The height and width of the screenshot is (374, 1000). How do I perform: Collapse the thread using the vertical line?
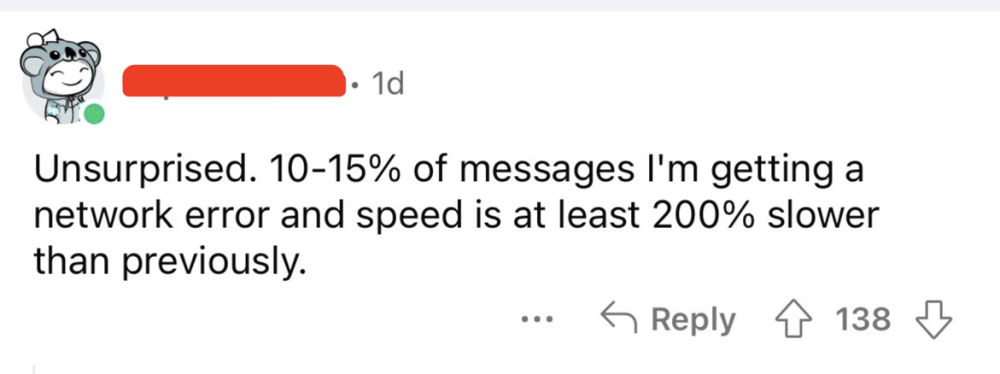pyautogui.click(x=33, y=369)
